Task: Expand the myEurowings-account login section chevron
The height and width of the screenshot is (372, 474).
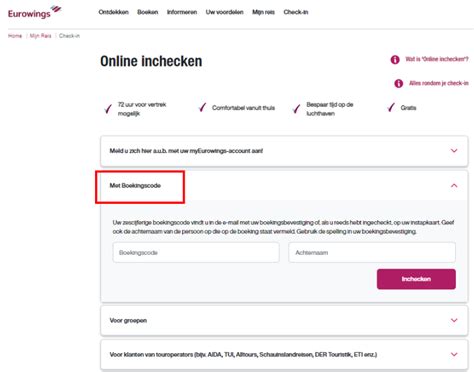Action: (x=454, y=151)
